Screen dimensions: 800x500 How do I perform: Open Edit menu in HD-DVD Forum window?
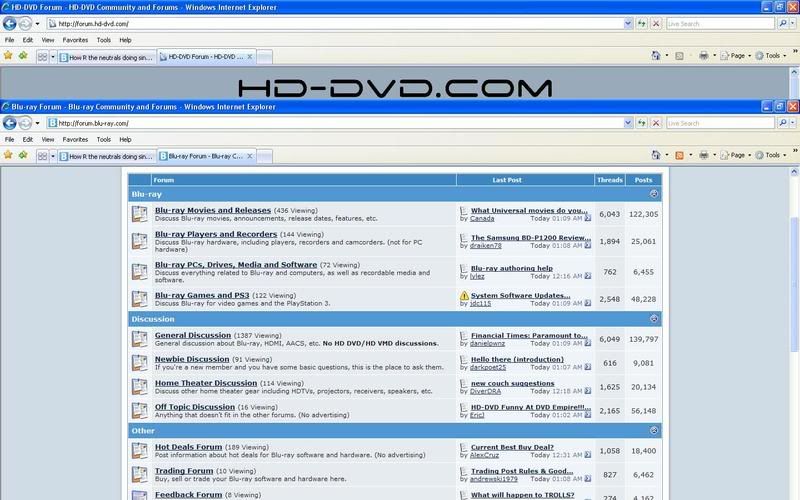pyautogui.click(x=28, y=40)
